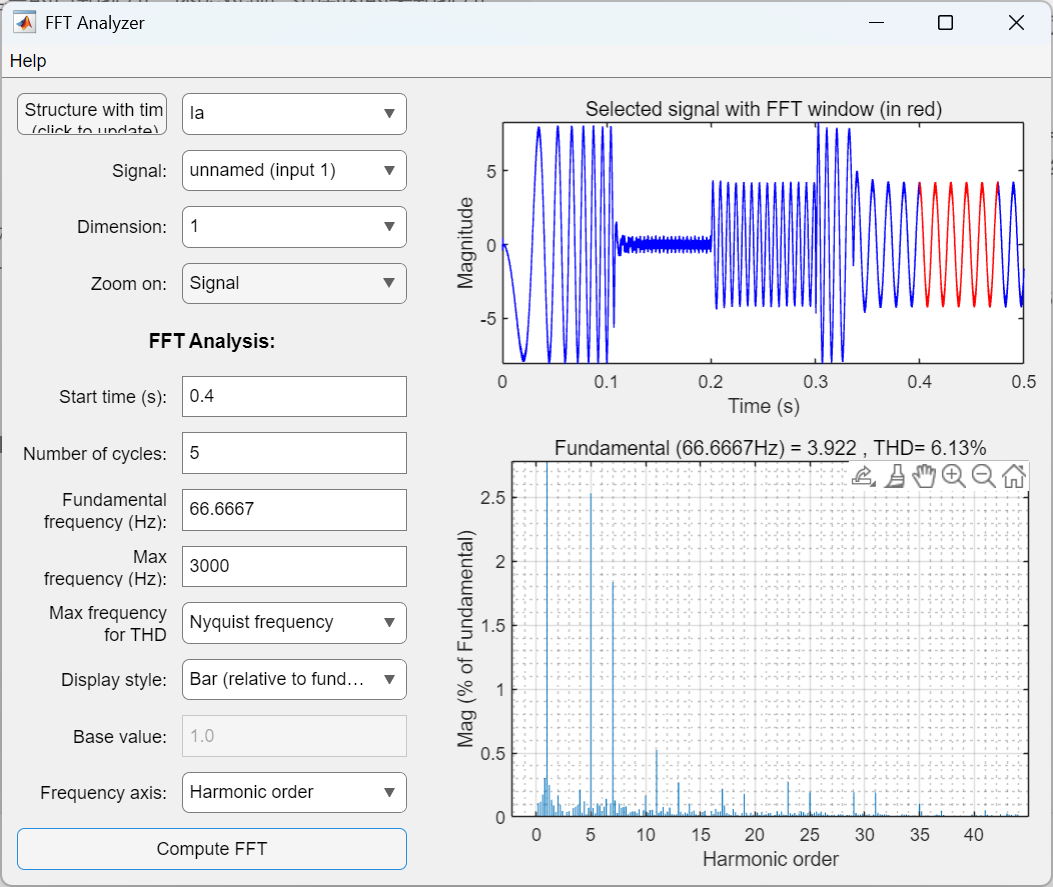Click the 'Time (s)' axis label
This screenshot has height=887, width=1053.
tap(764, 406)
